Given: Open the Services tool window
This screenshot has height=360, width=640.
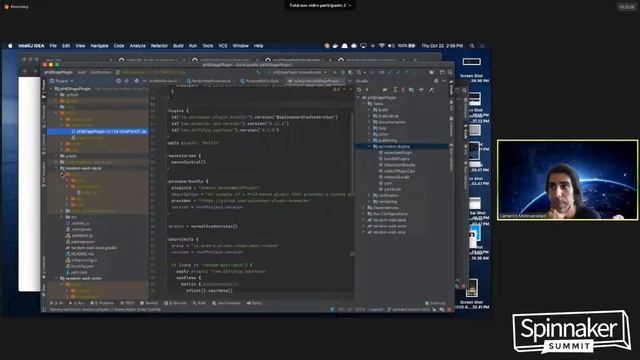Looking at the screenshot, I should click(x=176, y=303).
